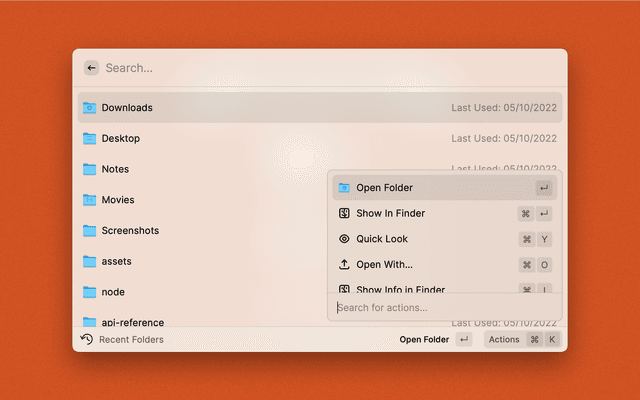
Task: Select the Notes folder row
Action: tap(200, 169)
